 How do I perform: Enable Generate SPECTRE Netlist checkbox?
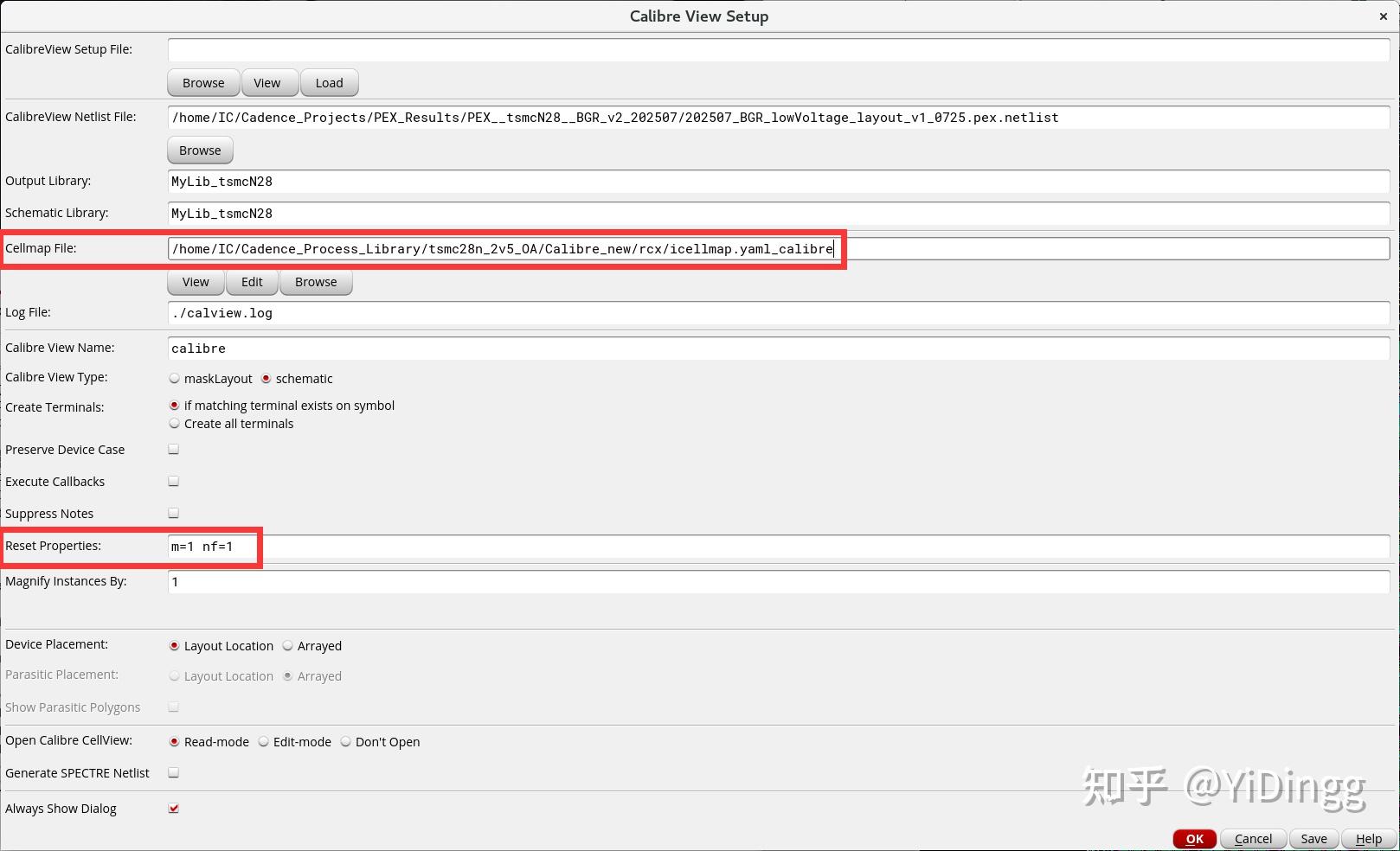tap(174, 773)
